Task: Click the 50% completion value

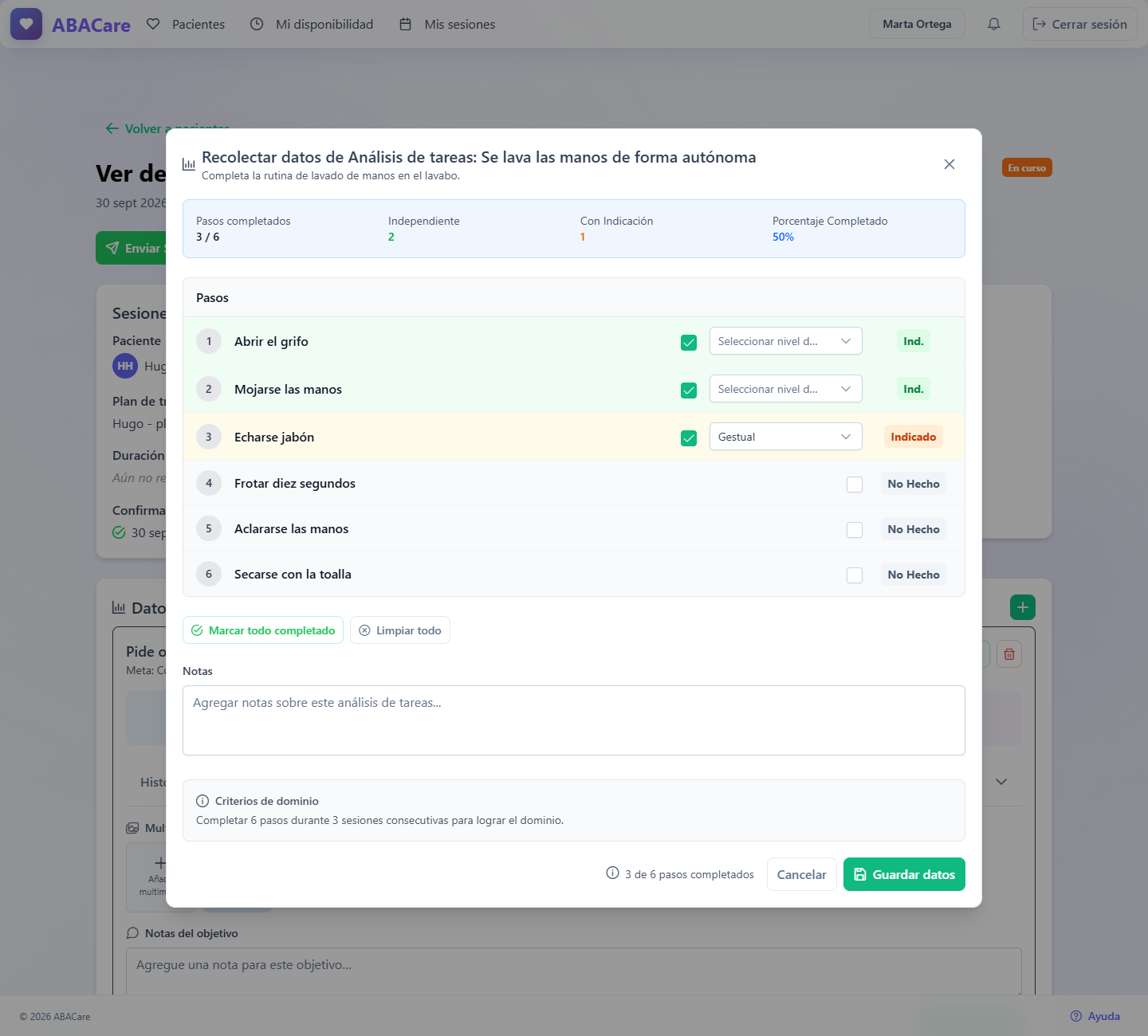Action: 783,237
